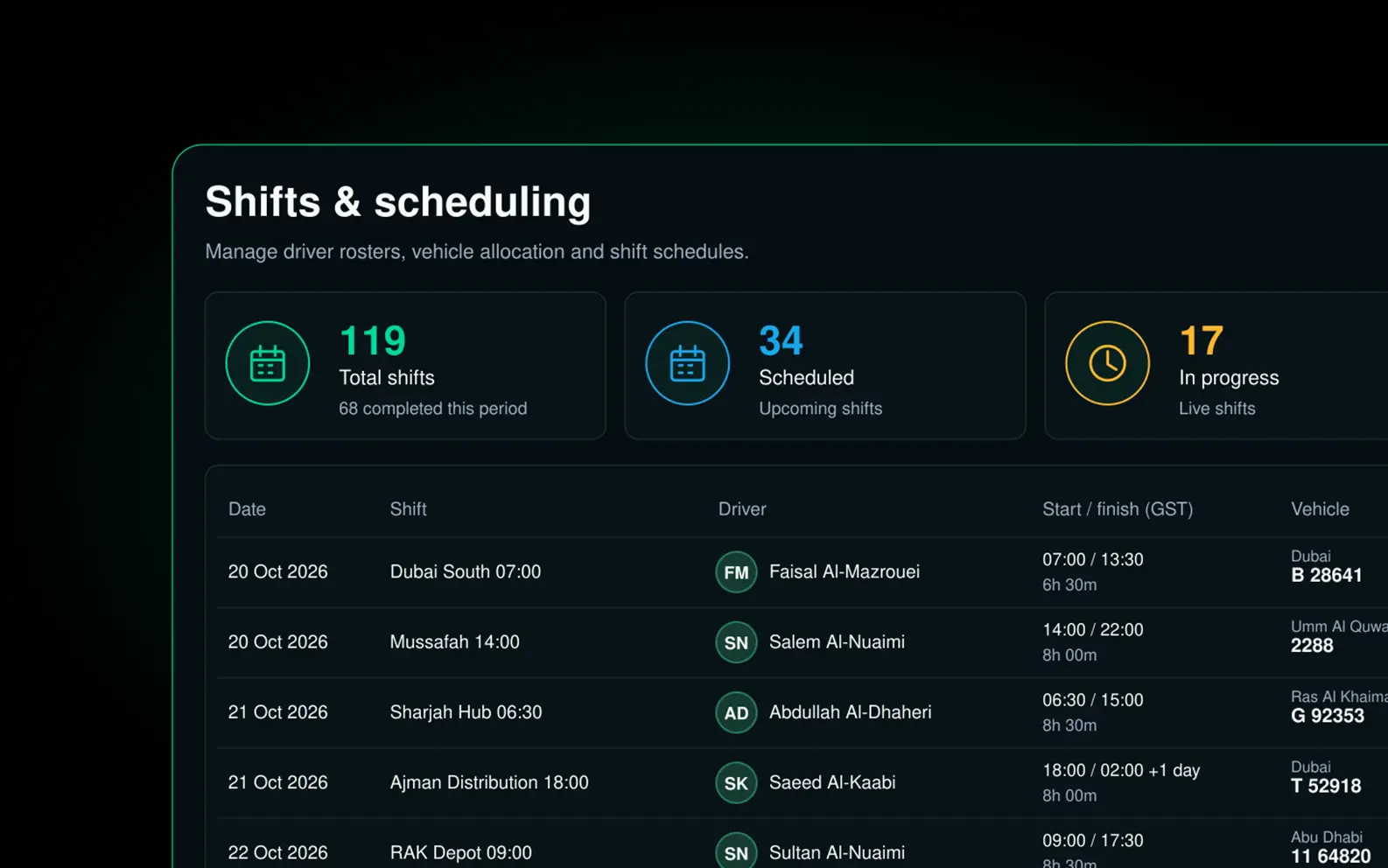
Task: Click vehicle plate 2288
Action: pyautogui.click(x=1312, y=646)
